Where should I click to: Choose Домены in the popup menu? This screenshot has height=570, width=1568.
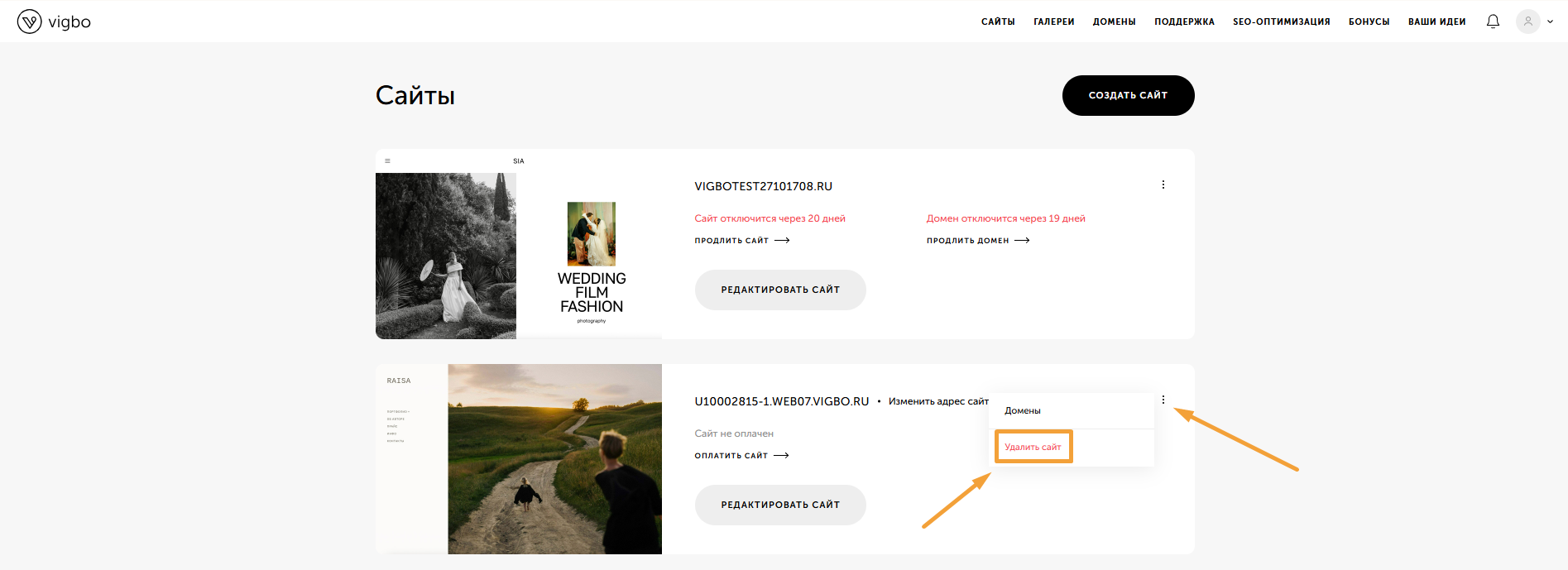coord(1023,410)
